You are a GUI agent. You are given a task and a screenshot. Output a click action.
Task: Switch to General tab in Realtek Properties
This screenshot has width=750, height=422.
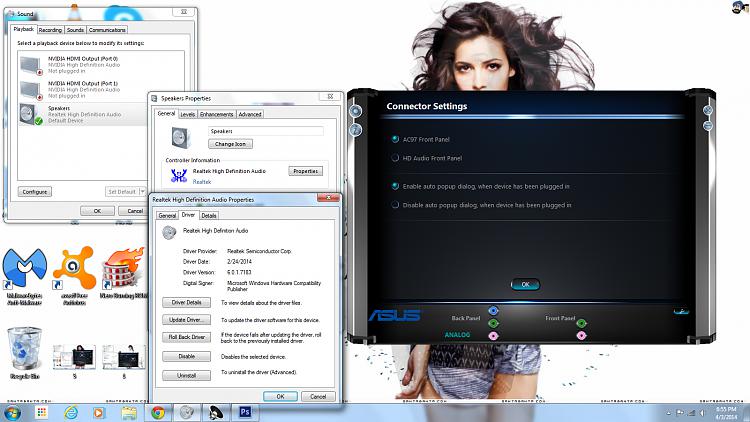click(x=167, y=216)
